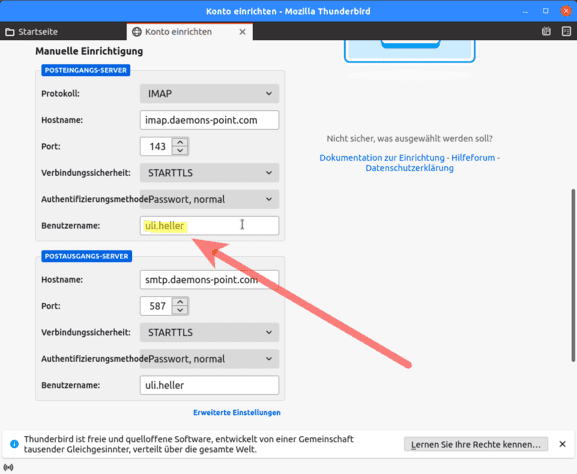
Task: Increase the outgoing port 587 value
Action: pos(180,302)
